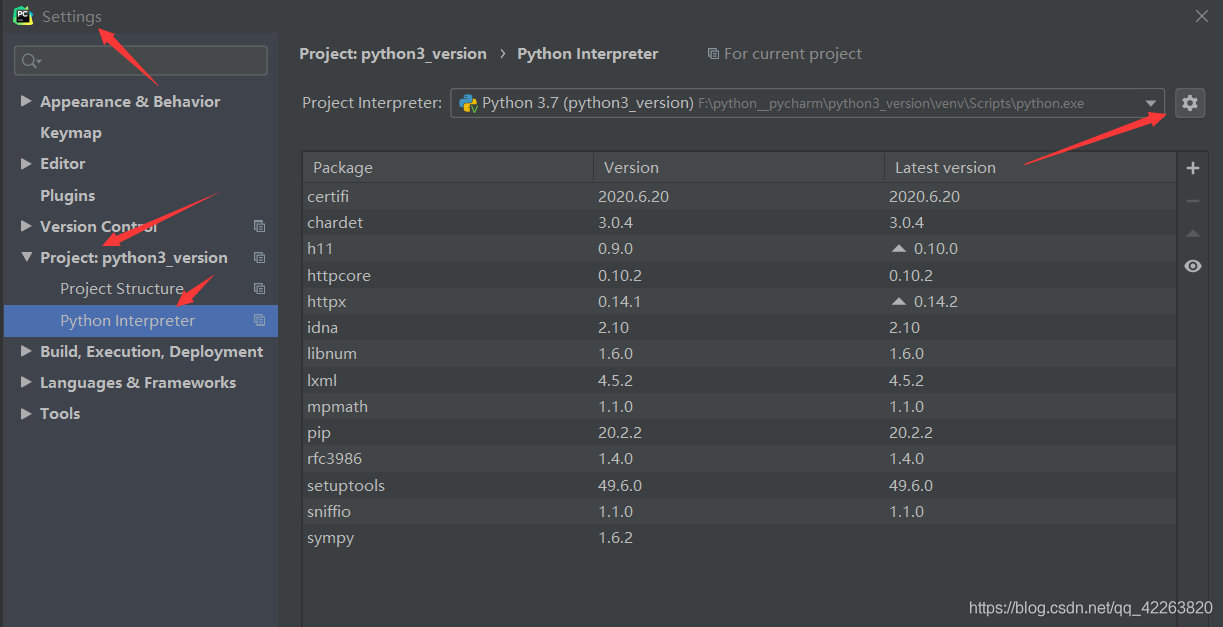The height and width of the screenshot is (627, 1223).
Task: Select Project Structure settings item
Action: click(121, 289)
